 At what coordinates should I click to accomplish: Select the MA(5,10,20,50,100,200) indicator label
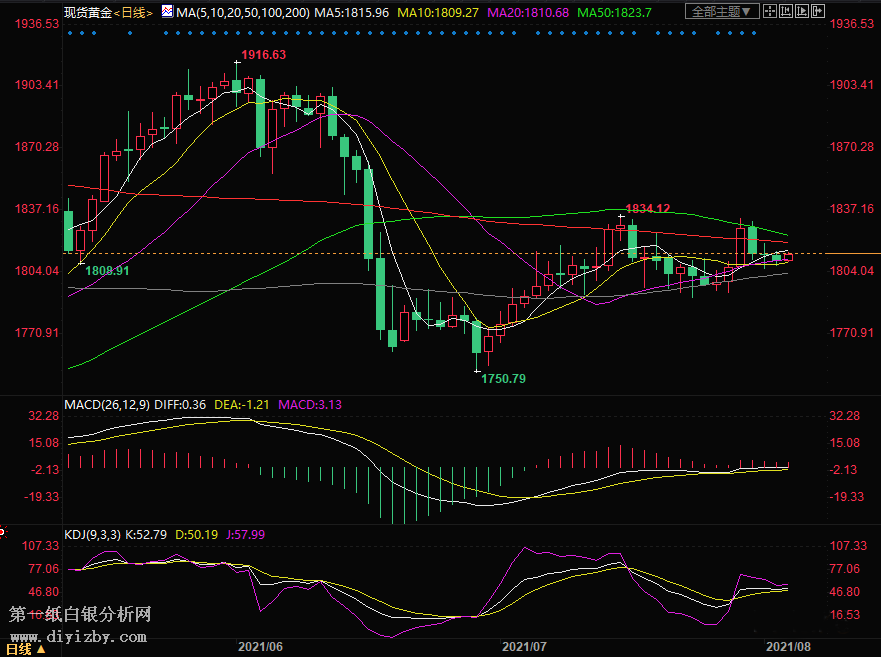pos(242,12)
